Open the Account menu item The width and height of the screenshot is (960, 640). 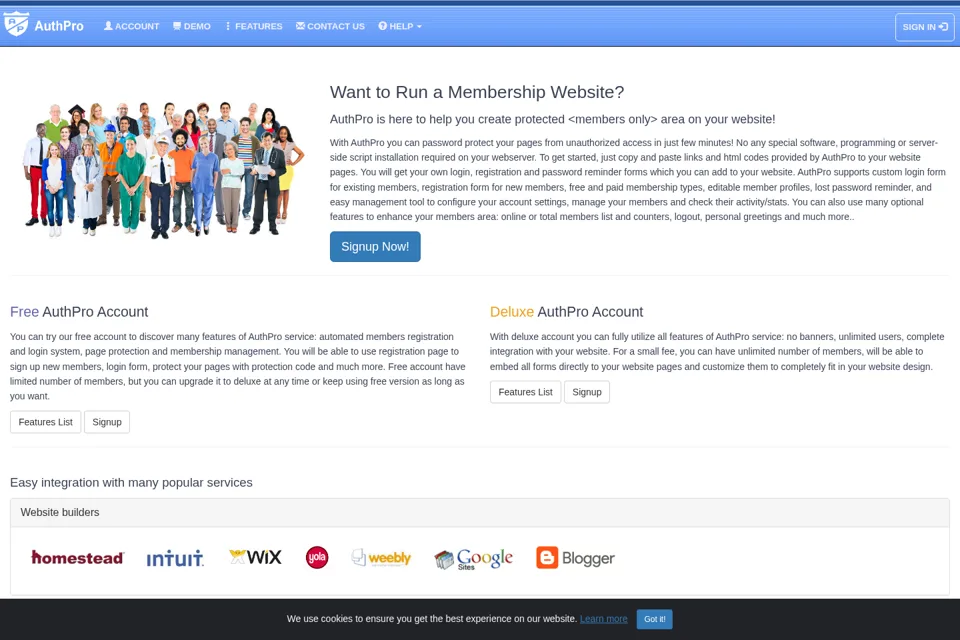[x=131, y=26]
